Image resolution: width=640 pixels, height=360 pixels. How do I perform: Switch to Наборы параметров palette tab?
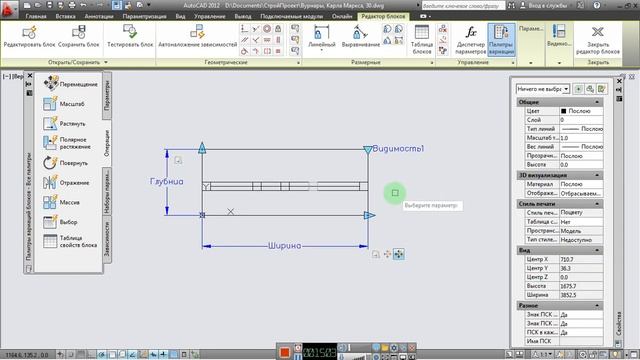pyautogui.click(x=107, y=191)
